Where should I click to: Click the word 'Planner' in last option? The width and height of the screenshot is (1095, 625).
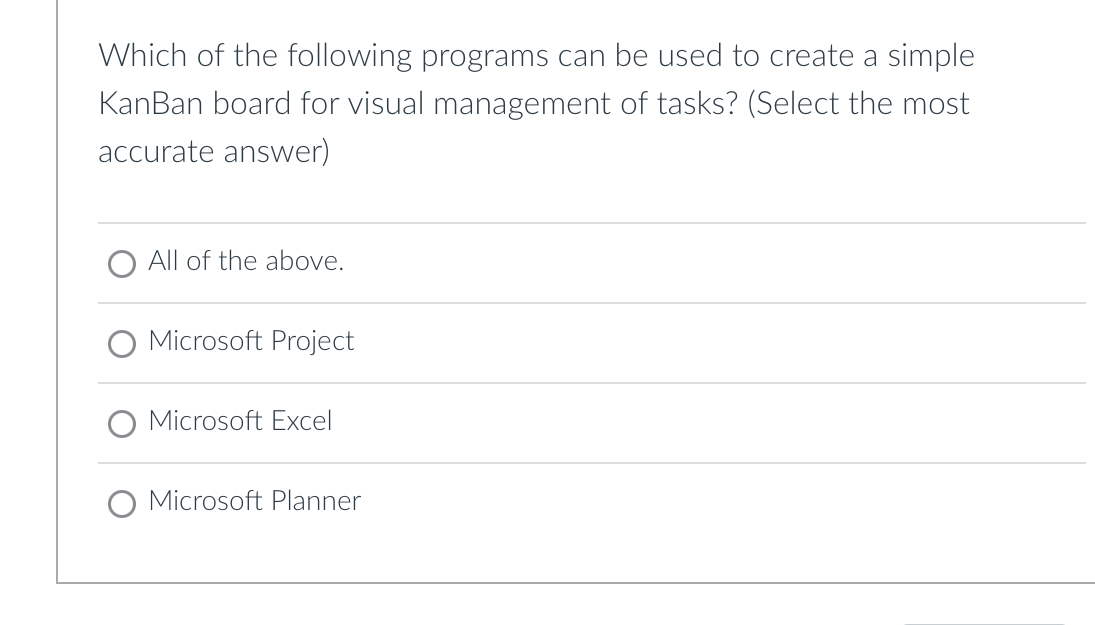pos(316,501)
